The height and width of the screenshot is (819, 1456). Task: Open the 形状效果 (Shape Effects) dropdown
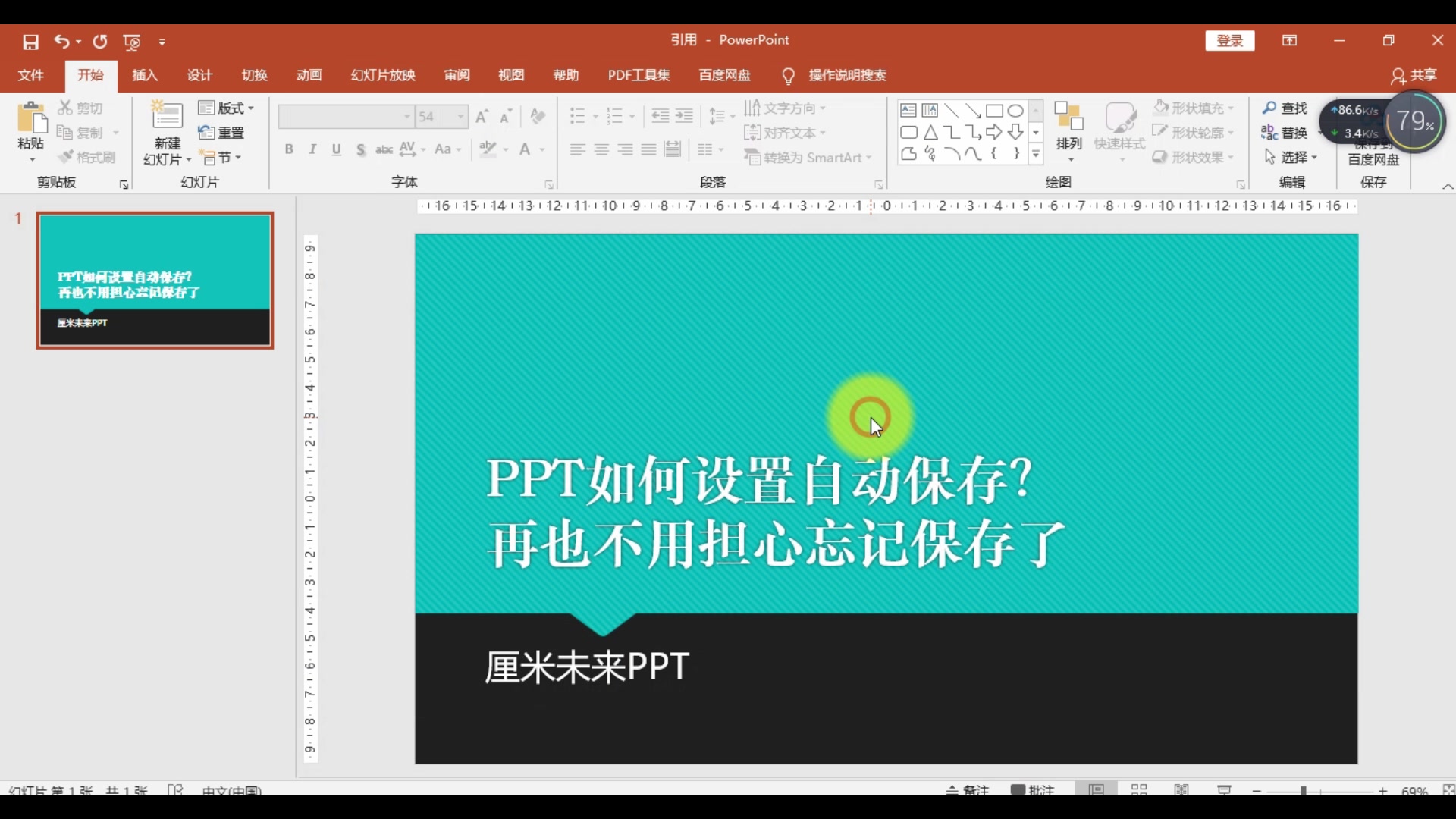[1195, 158]
